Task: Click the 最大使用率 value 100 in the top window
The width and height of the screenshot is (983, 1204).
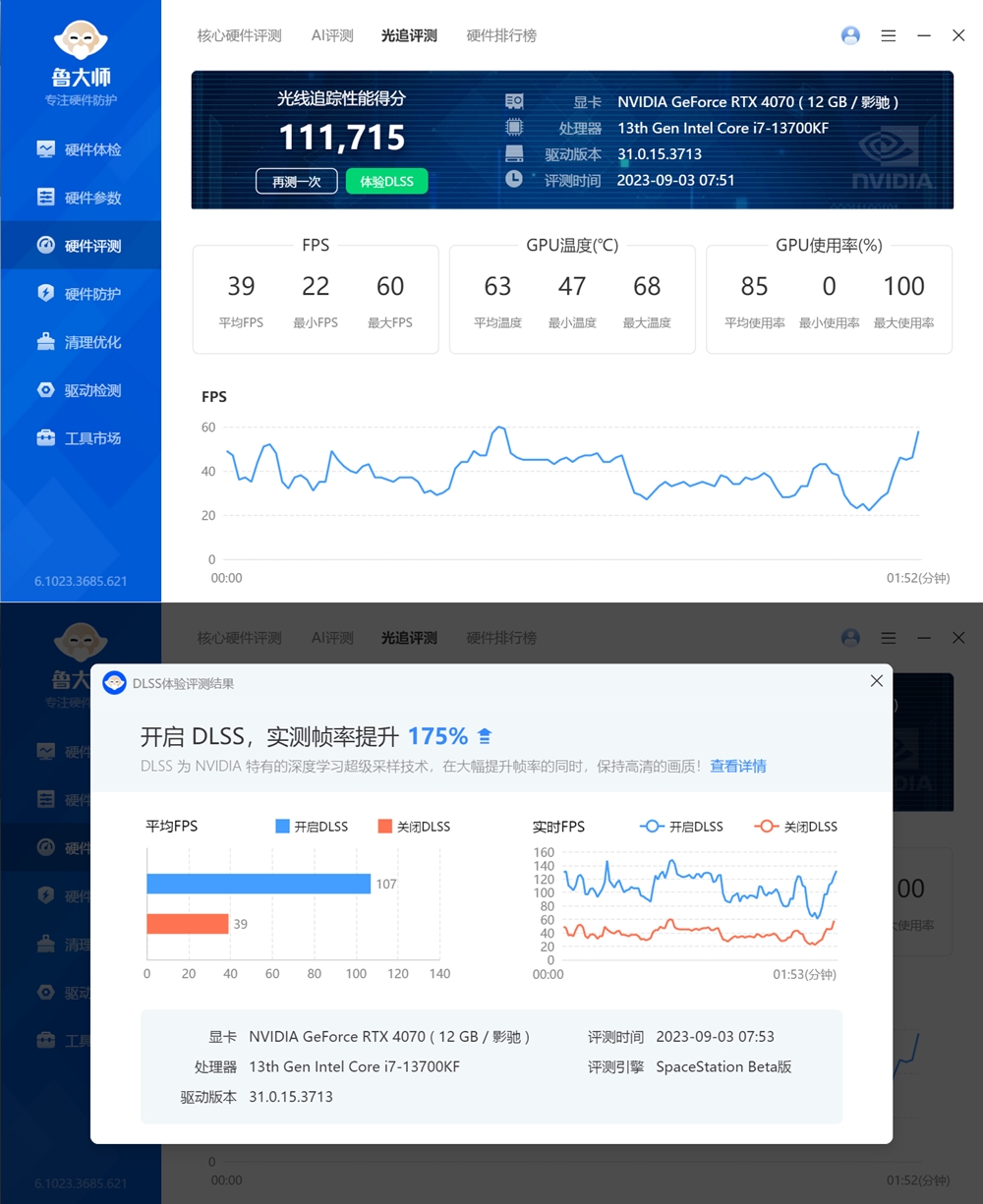Action: click(903, 286)
